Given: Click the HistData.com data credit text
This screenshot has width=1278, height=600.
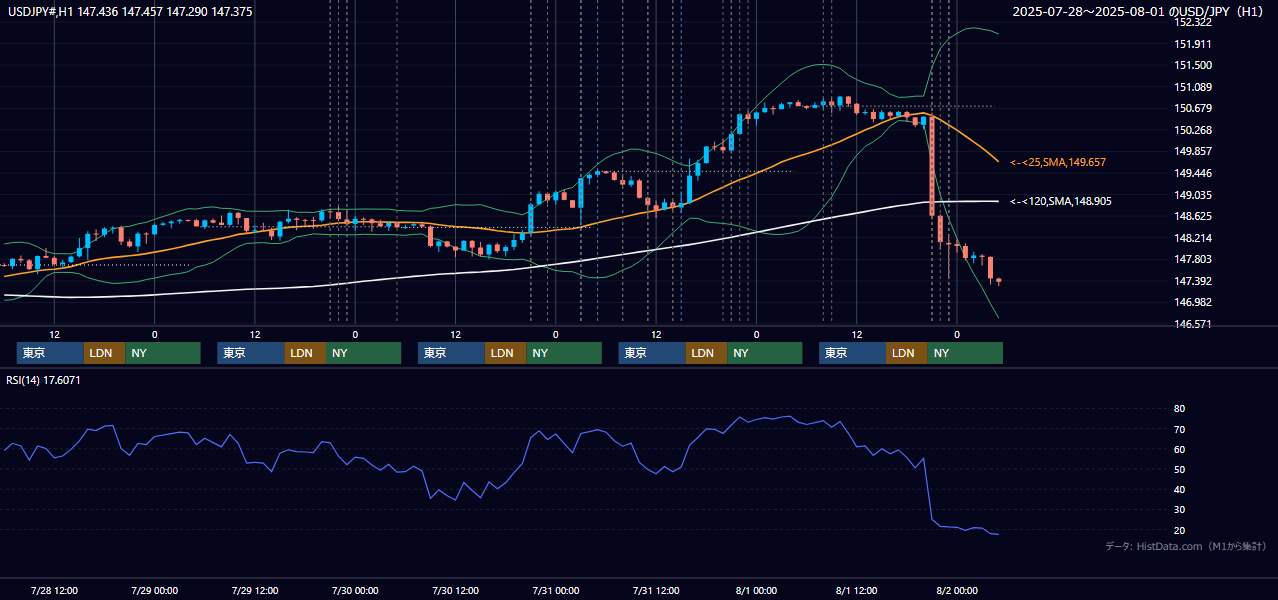Looking at the screenshot, I should click(1186, 546).
